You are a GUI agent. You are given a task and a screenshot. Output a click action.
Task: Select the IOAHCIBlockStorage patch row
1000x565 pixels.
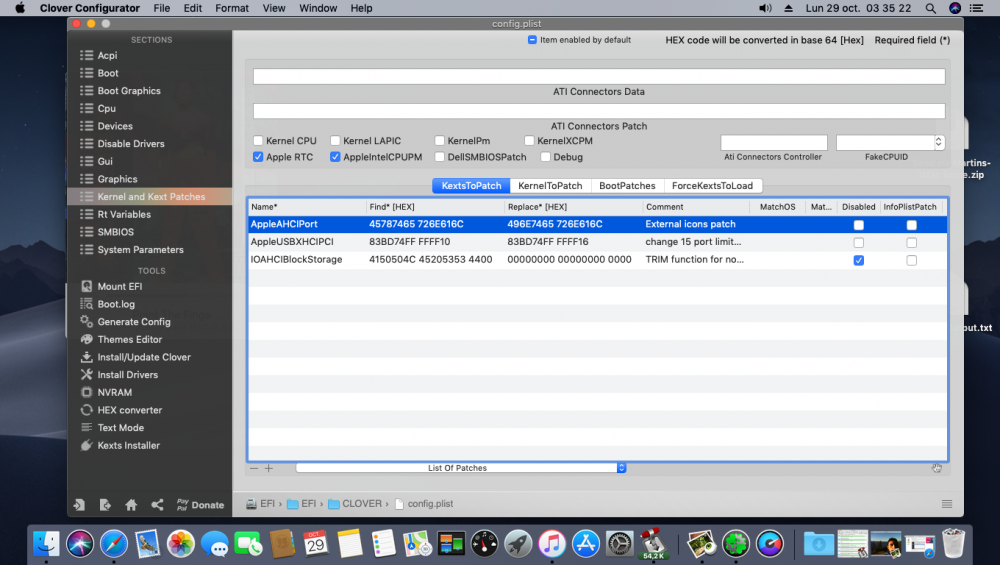point(598,260)
